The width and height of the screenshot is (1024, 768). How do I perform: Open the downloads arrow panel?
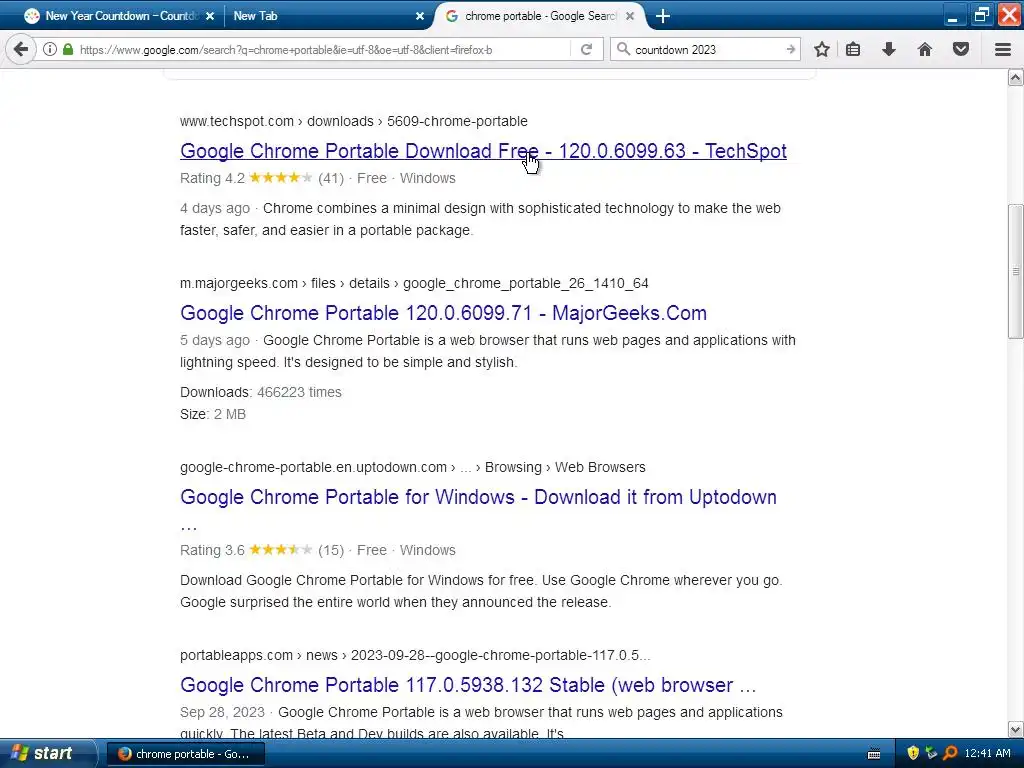(x=889, y=49)
